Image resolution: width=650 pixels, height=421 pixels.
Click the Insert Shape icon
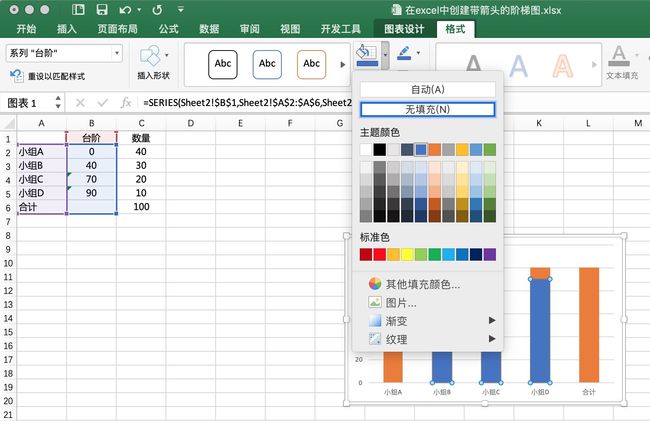tap(150, 56)
